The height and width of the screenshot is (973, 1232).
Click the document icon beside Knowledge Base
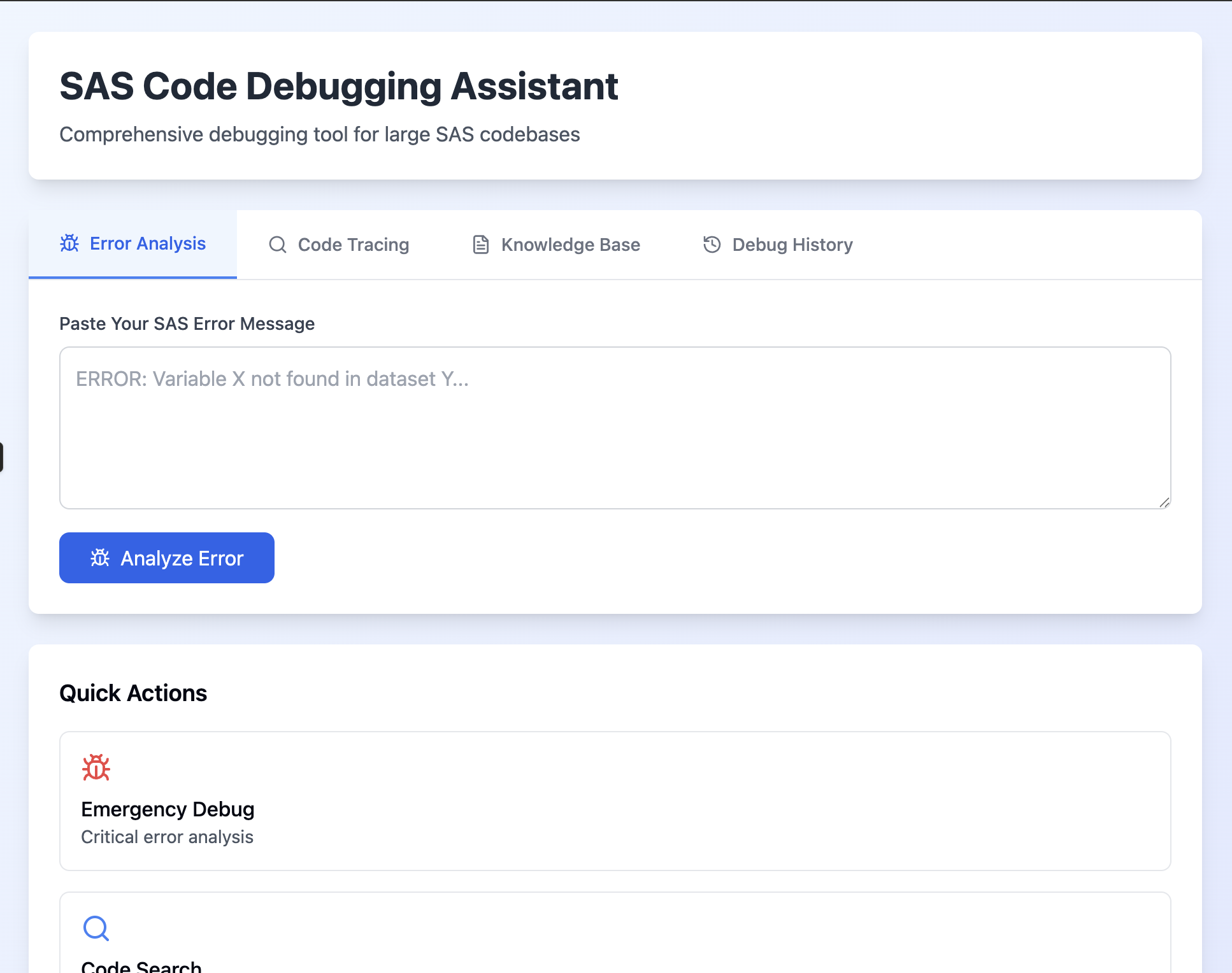[x=481, y=245]
